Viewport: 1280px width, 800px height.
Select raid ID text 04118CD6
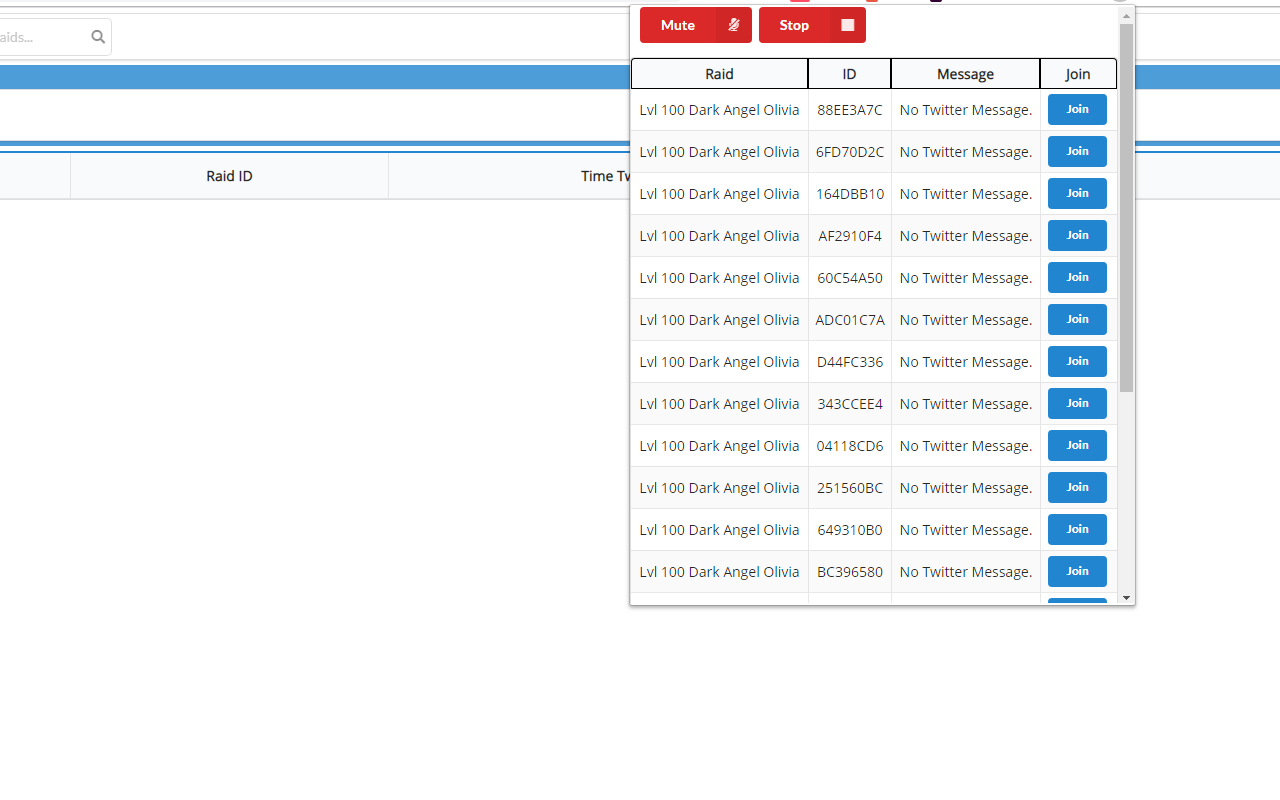[x=850, y=446]
